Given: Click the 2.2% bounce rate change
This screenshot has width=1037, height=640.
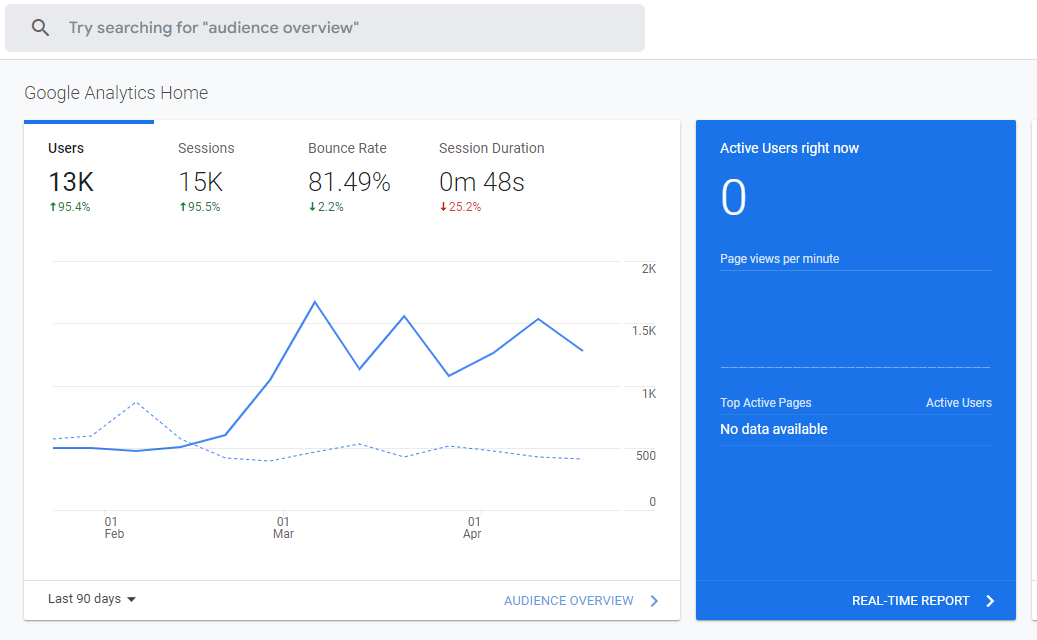Looking at the screenshot, I should [x=326, y=207].
